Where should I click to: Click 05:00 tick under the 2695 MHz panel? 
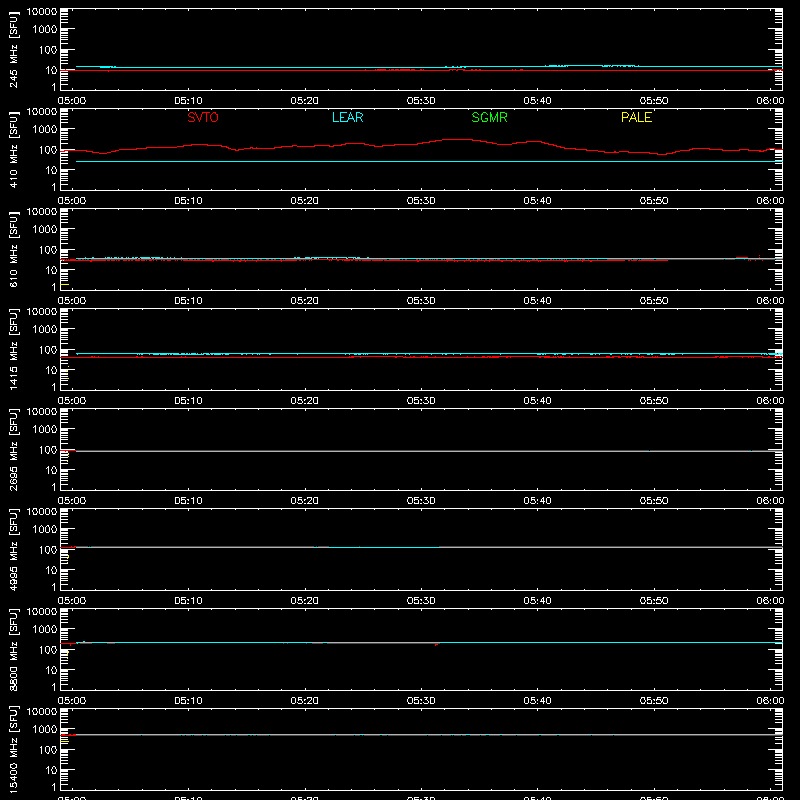click(72, 501)
